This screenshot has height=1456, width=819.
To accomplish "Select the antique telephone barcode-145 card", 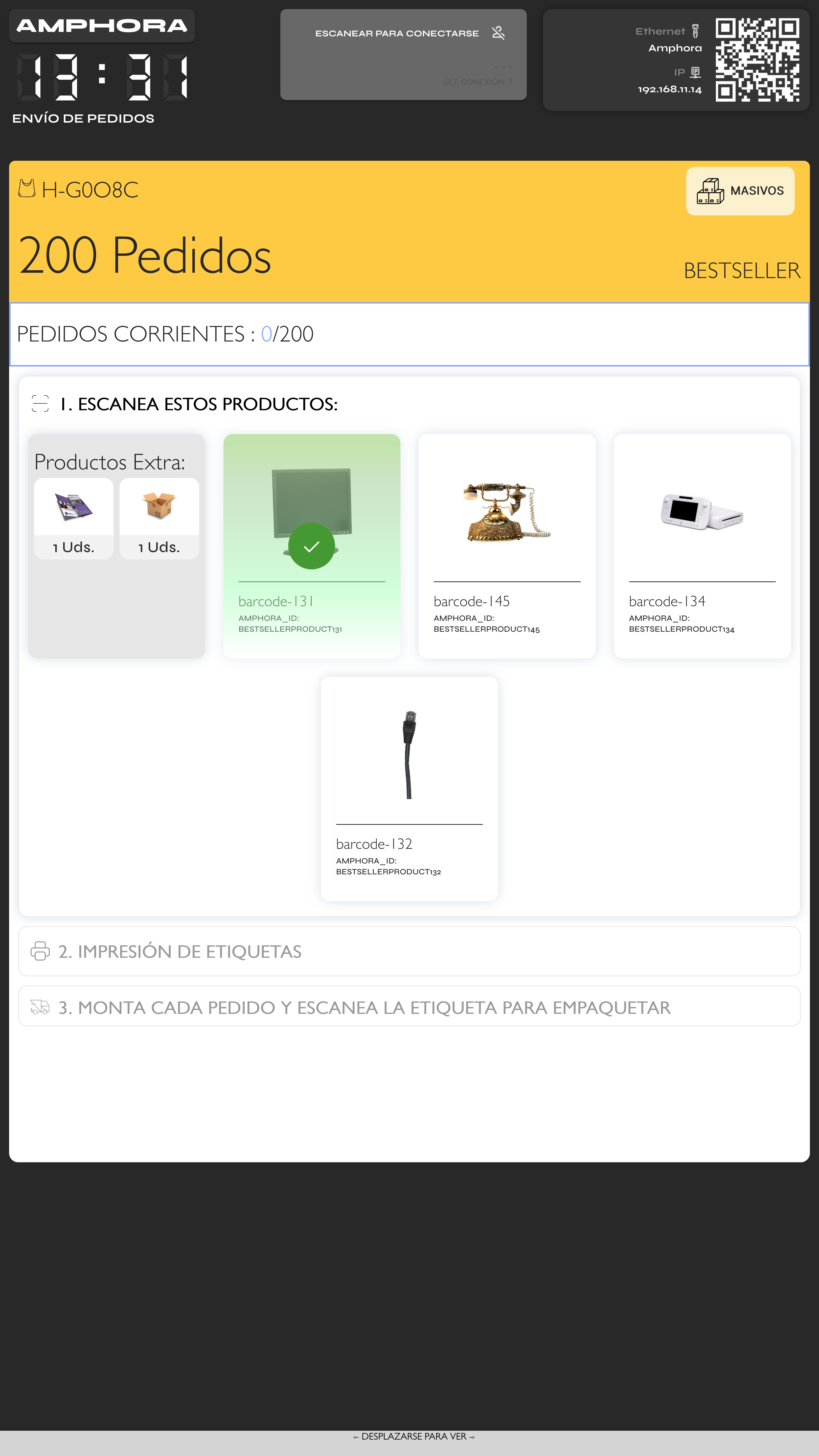I will pyautogui.click(x=507, y=546).
